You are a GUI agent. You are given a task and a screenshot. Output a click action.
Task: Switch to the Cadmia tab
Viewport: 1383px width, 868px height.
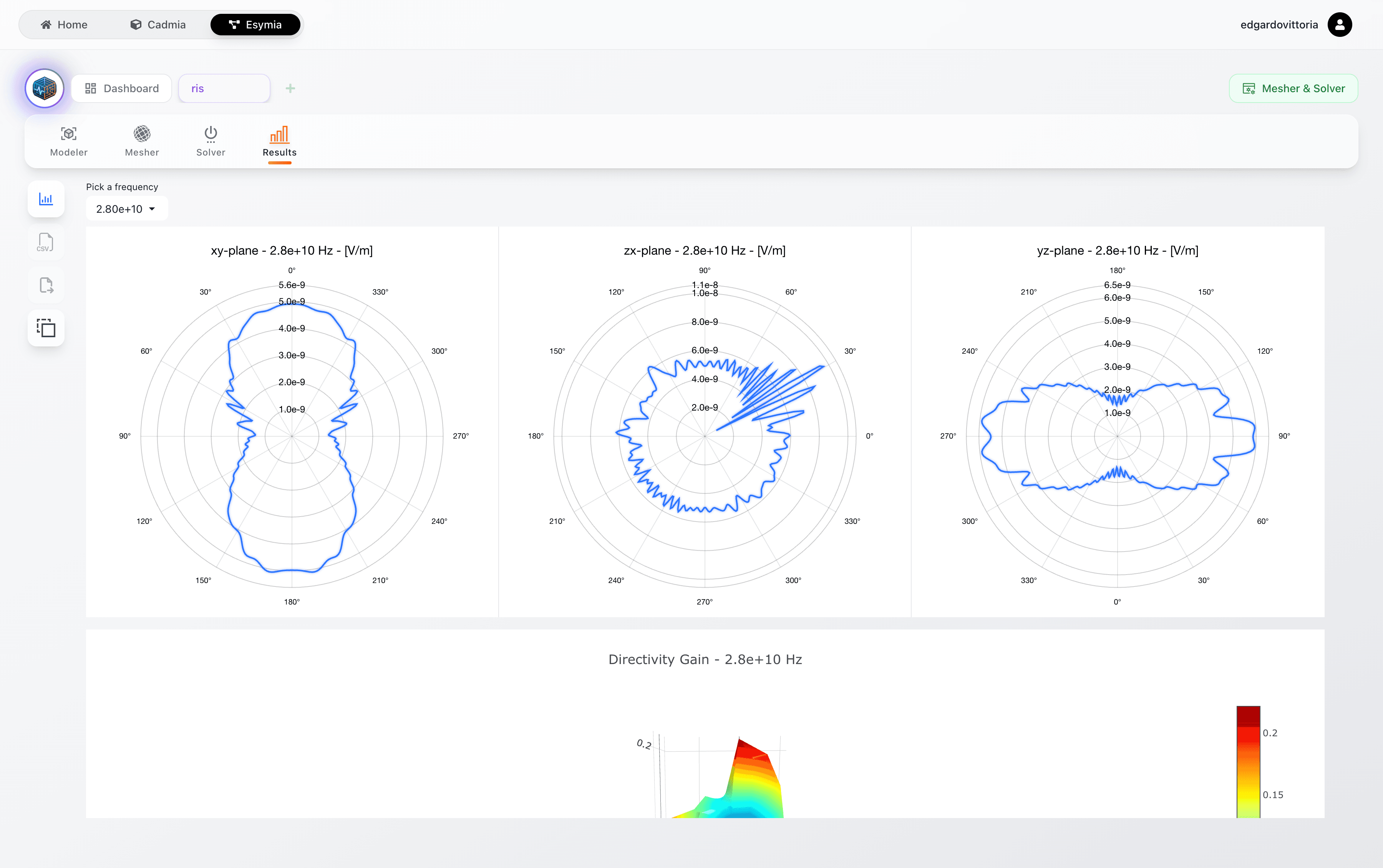pyautogui.click(x=158, y=24)
